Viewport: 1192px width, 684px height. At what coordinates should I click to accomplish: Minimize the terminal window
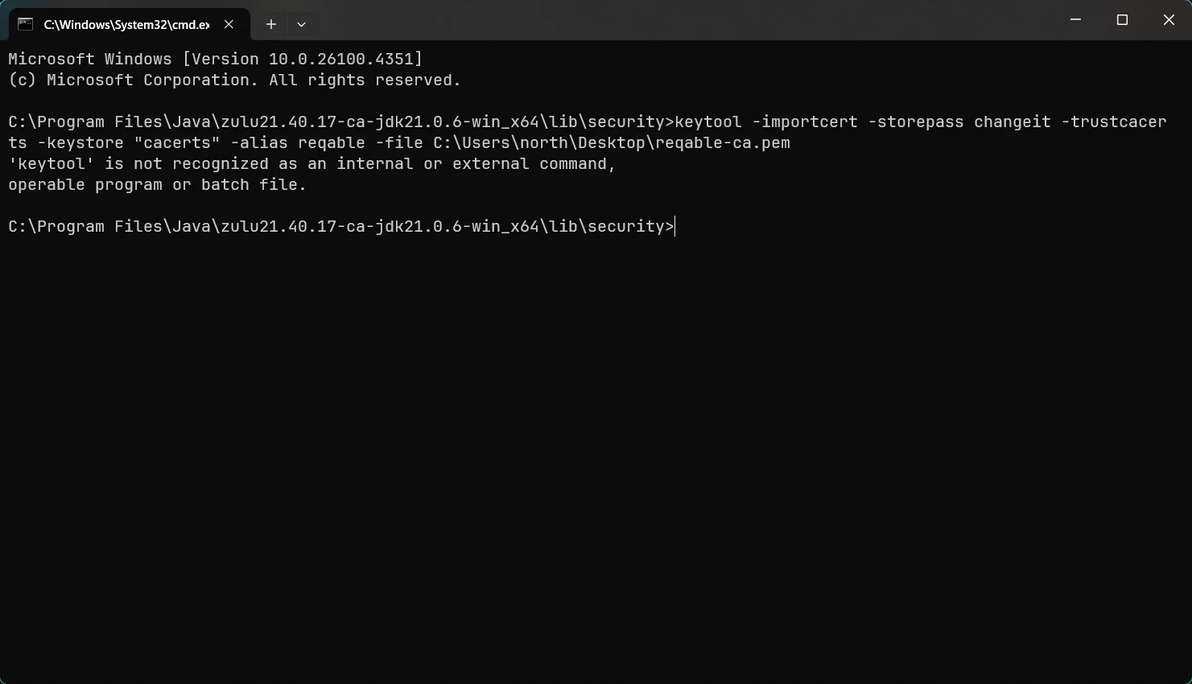pyautogui.click(x=1076, y=20)
